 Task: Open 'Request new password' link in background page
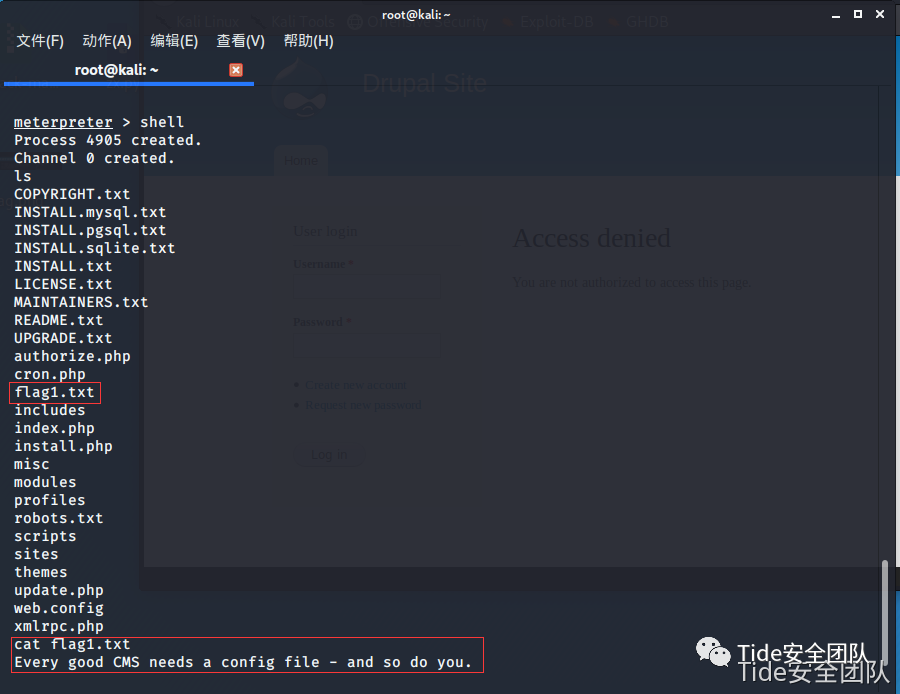[363, 405]
